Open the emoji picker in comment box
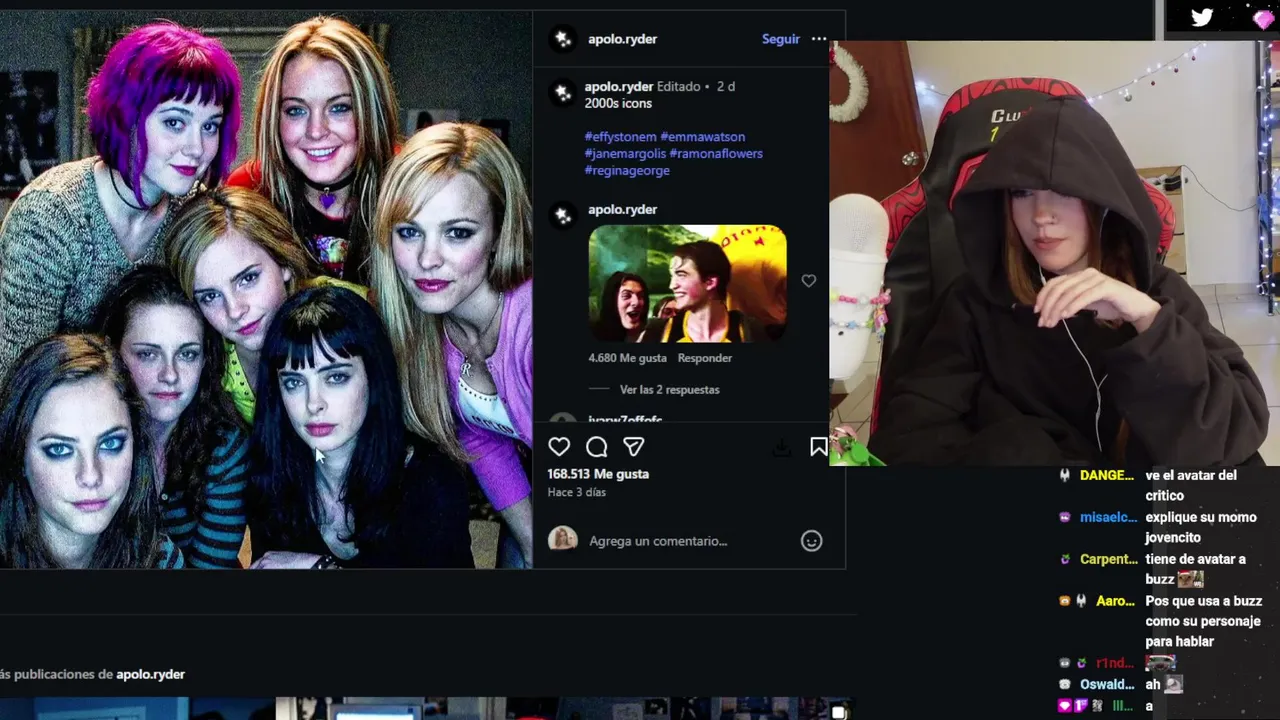 (811, 541)
